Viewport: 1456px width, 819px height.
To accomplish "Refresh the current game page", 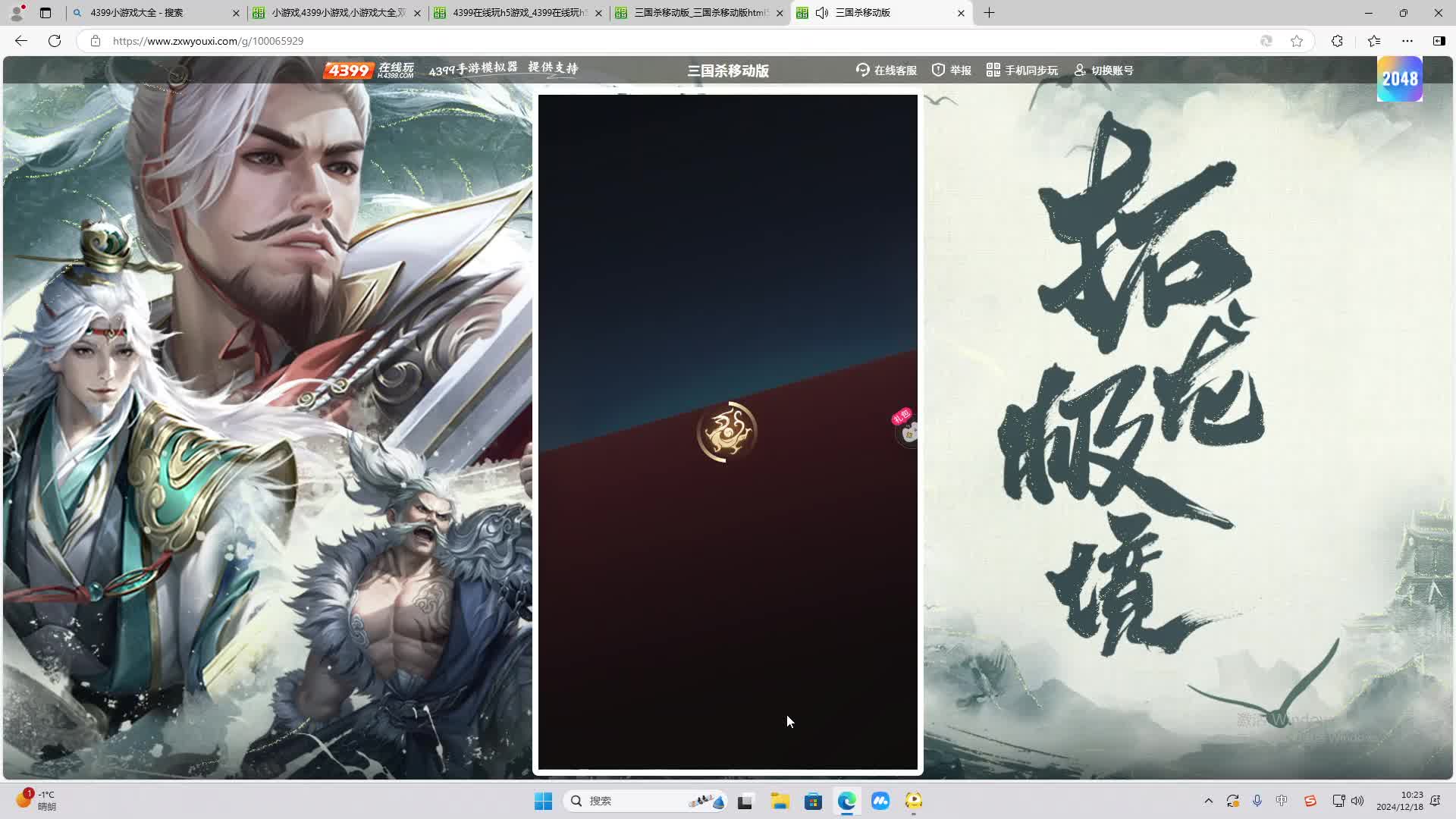I will tap(54, 41).
